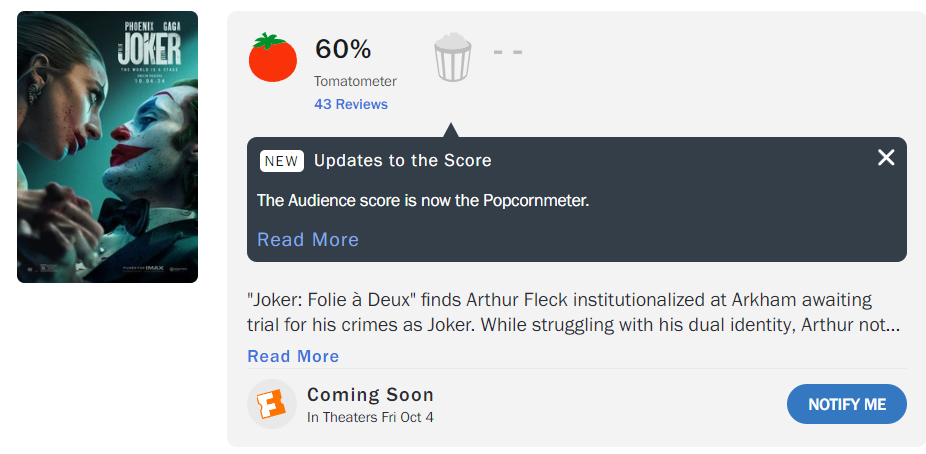
Task: Click the NEW badge in the popup
Action: (281, 161)
